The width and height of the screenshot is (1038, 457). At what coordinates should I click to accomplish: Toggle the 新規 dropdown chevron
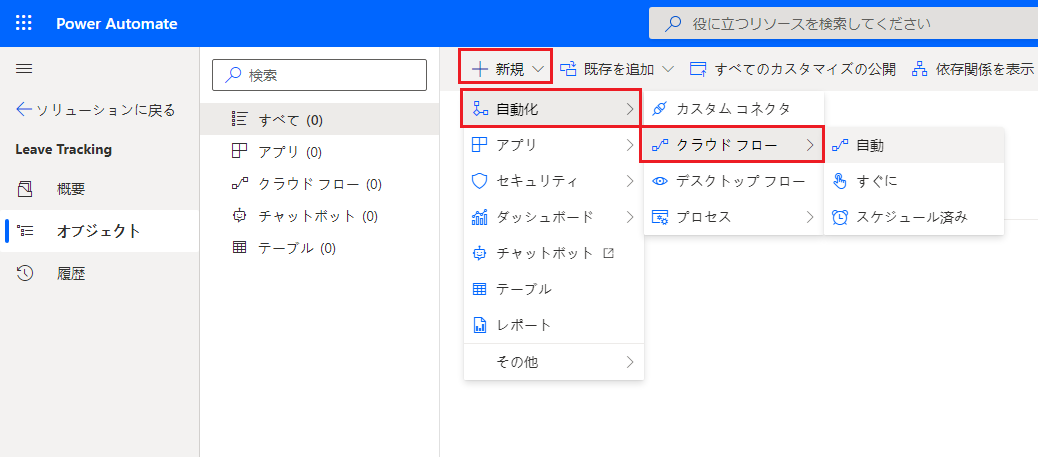click(538, 69)
